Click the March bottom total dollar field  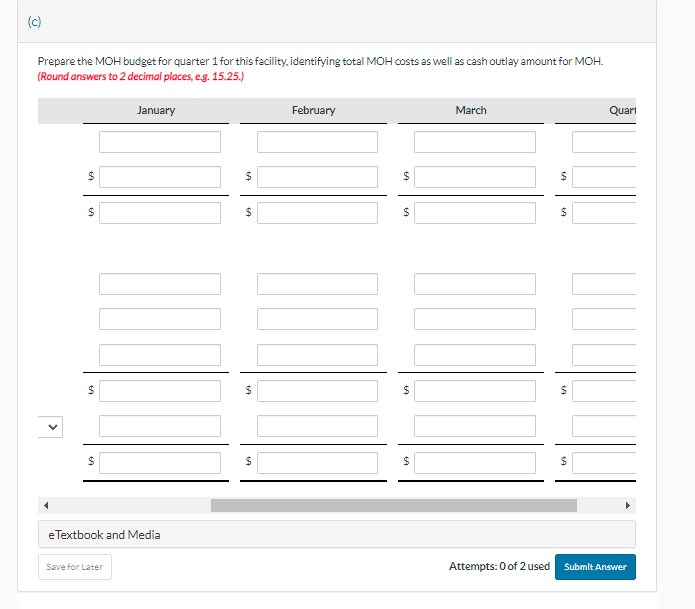tap(475, 463)
